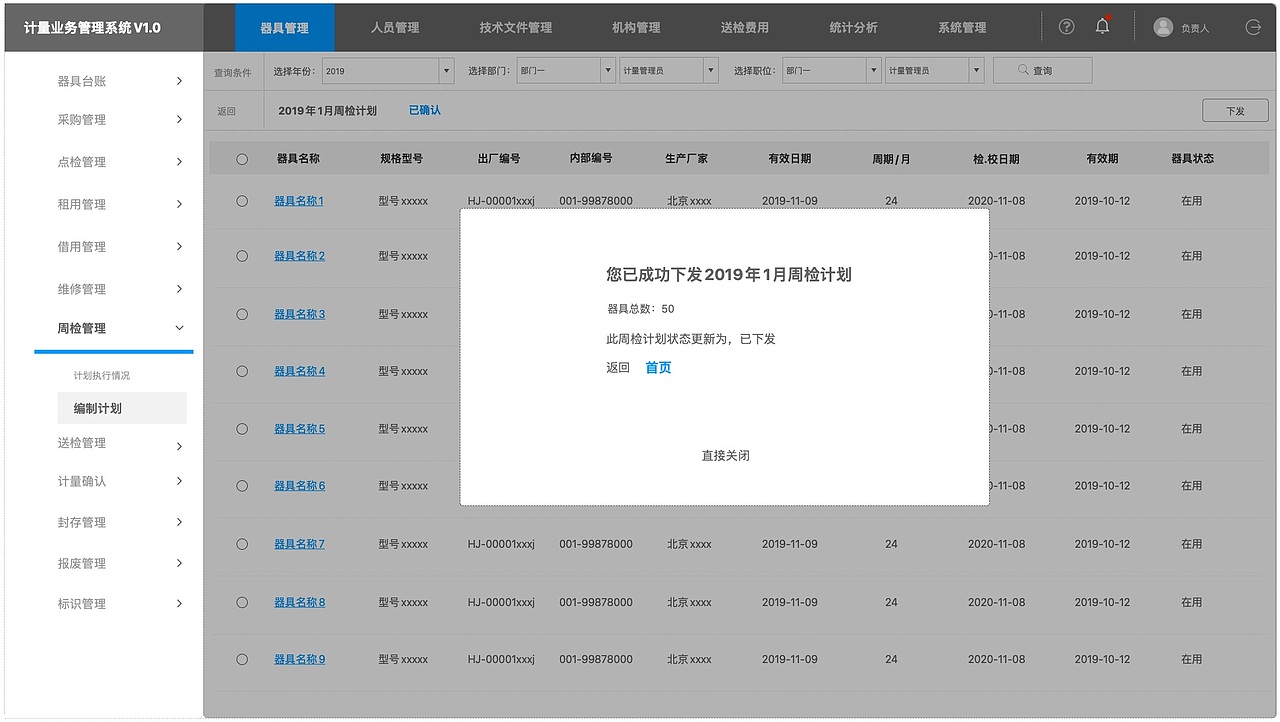Open the 选择年份 2019 dropdown
1280x722 pixels.
coord(388,70)
